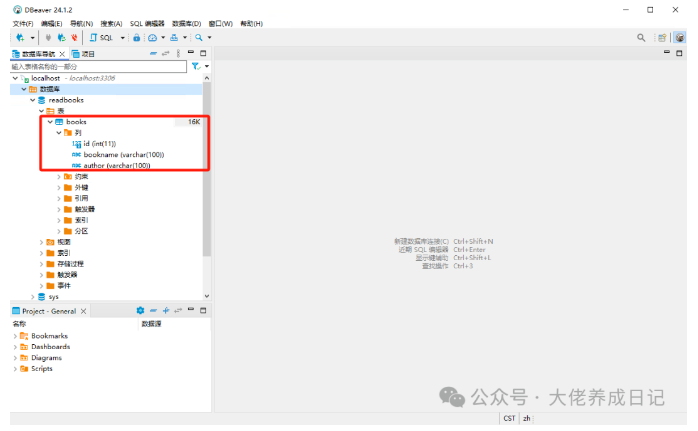698x431 pixels.
Task: Click the blue tools tray icon in toolbar
Action: tap(174, 38)
